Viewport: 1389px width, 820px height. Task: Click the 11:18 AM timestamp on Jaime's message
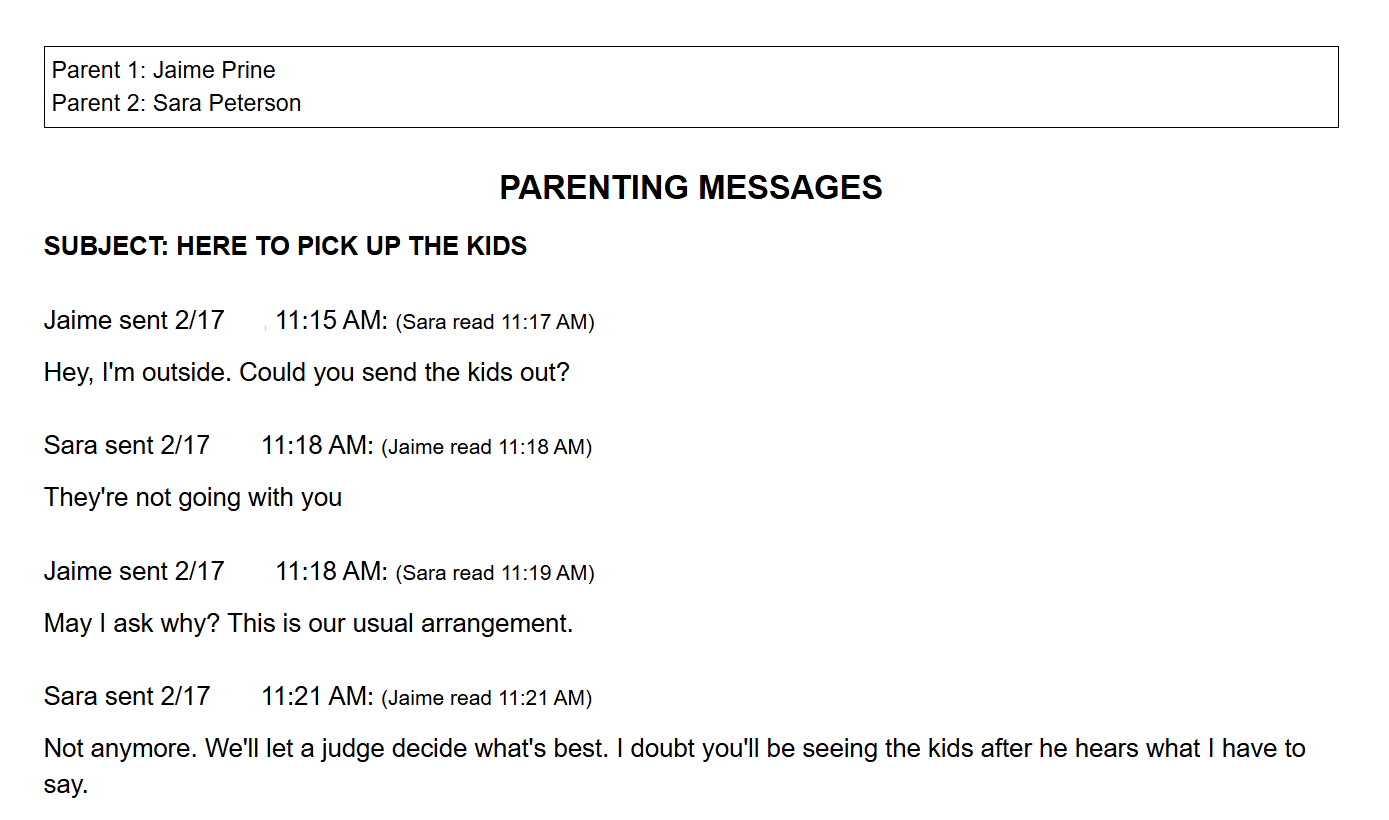click(x=331, y=572)
